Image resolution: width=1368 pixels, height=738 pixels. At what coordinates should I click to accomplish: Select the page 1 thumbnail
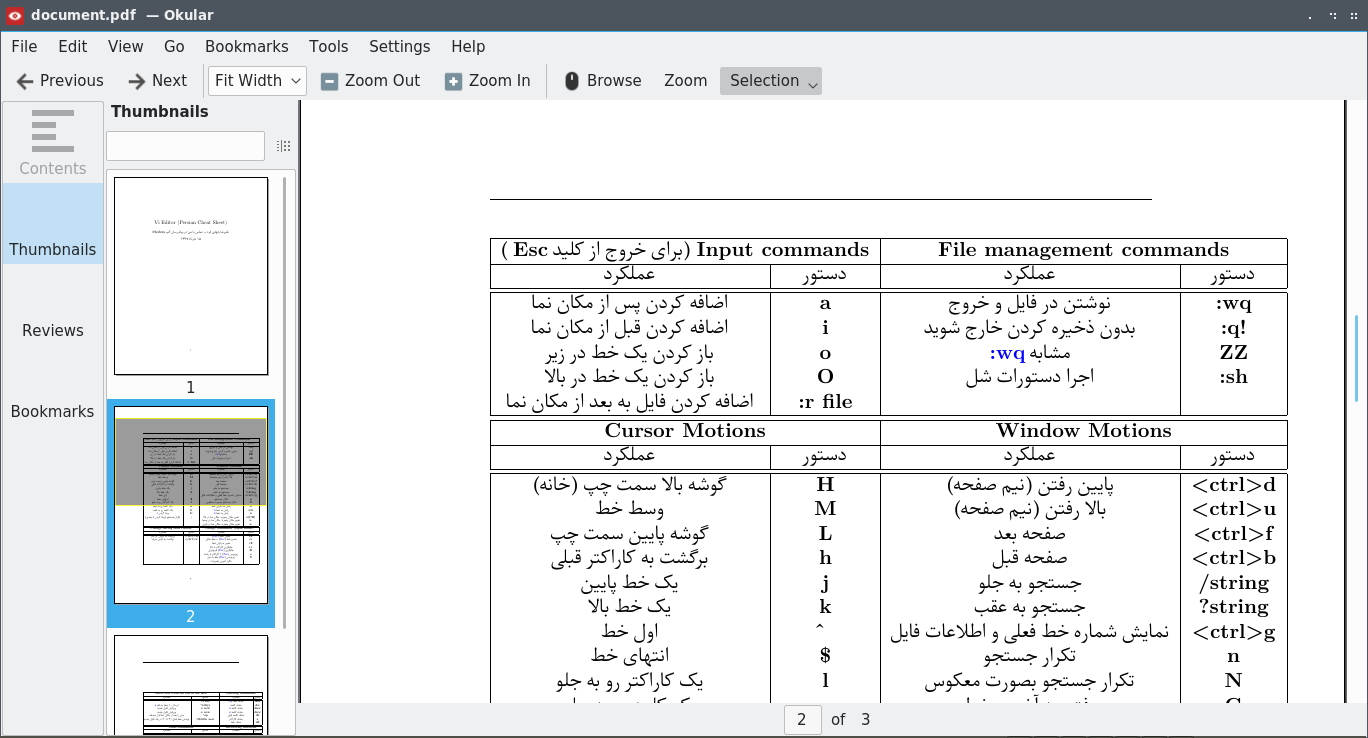[x=191, y=276]
